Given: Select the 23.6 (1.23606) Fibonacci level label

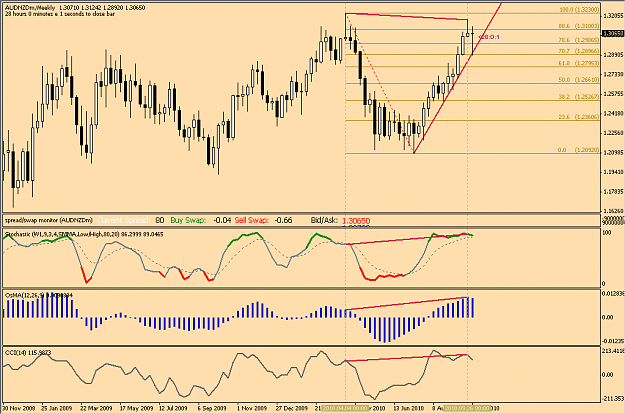Looking at the screenshot, I should click(579, 117).
